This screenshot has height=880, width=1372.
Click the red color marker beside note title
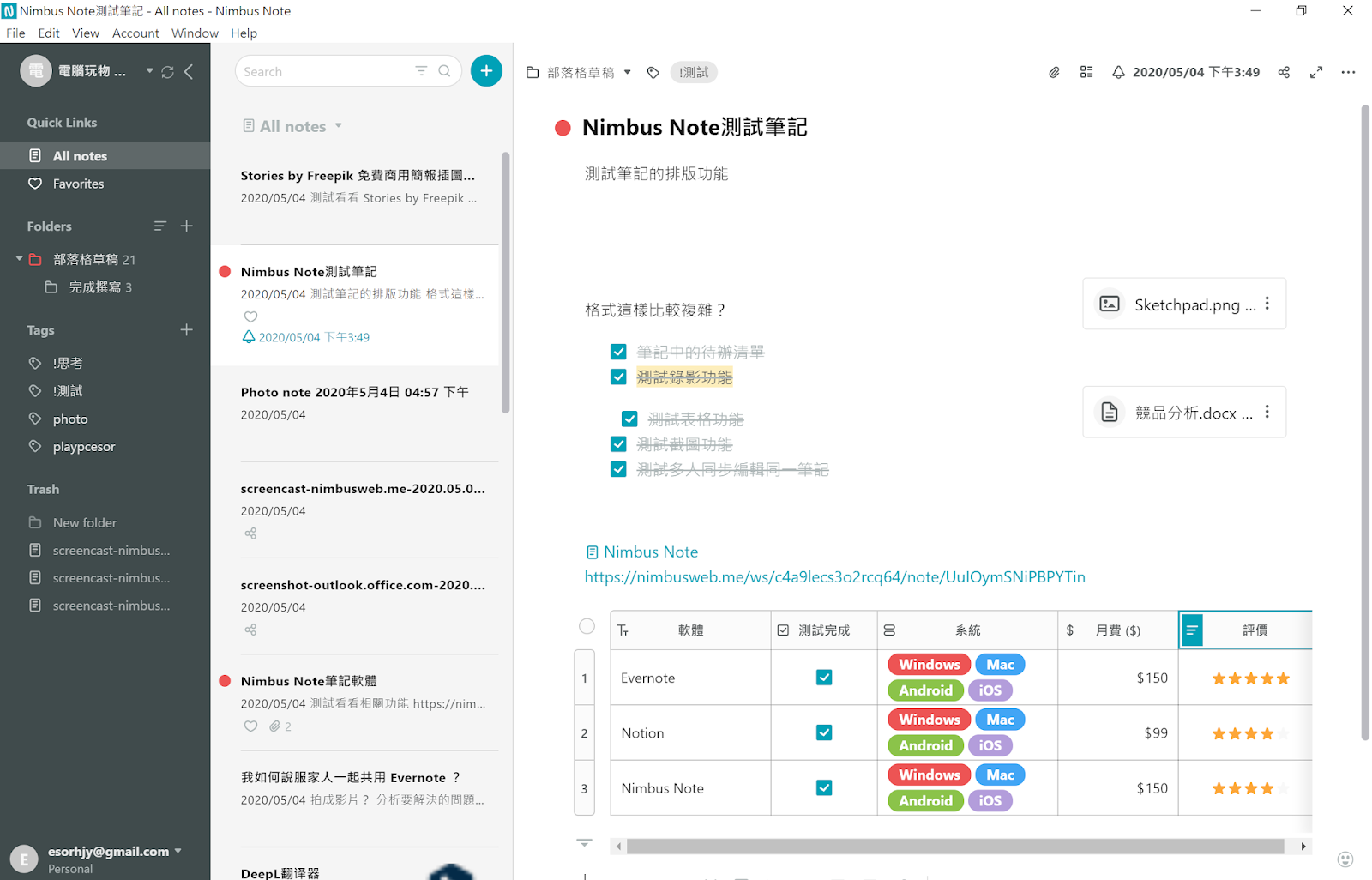pyautogui.click(x=563, y=129)
